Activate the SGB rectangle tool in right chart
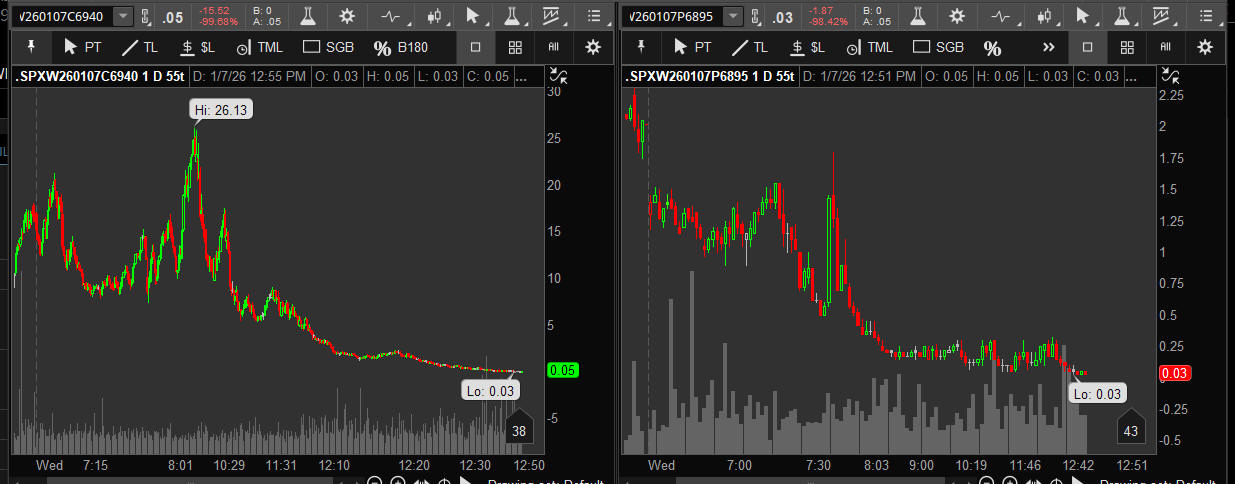 (938, 47)
